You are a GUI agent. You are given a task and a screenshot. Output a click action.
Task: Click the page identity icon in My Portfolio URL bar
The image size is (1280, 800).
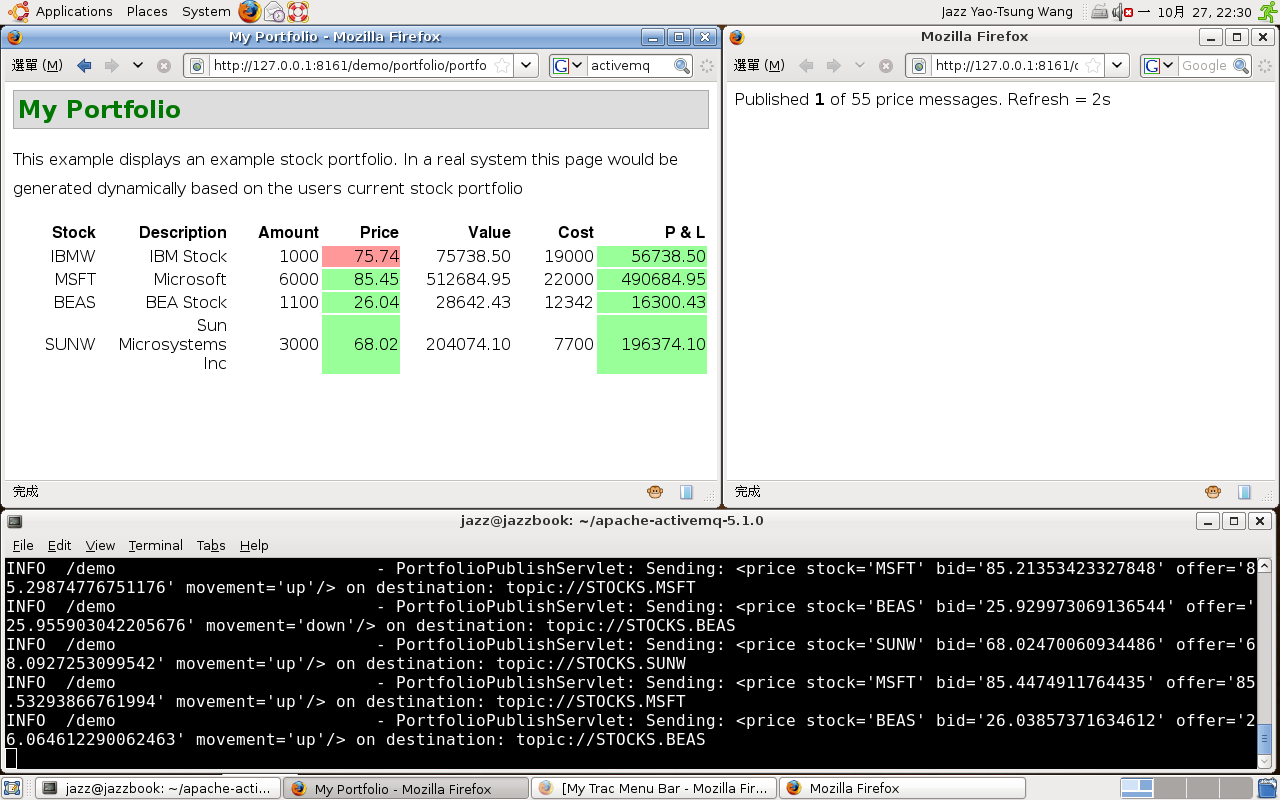[197, 66]
